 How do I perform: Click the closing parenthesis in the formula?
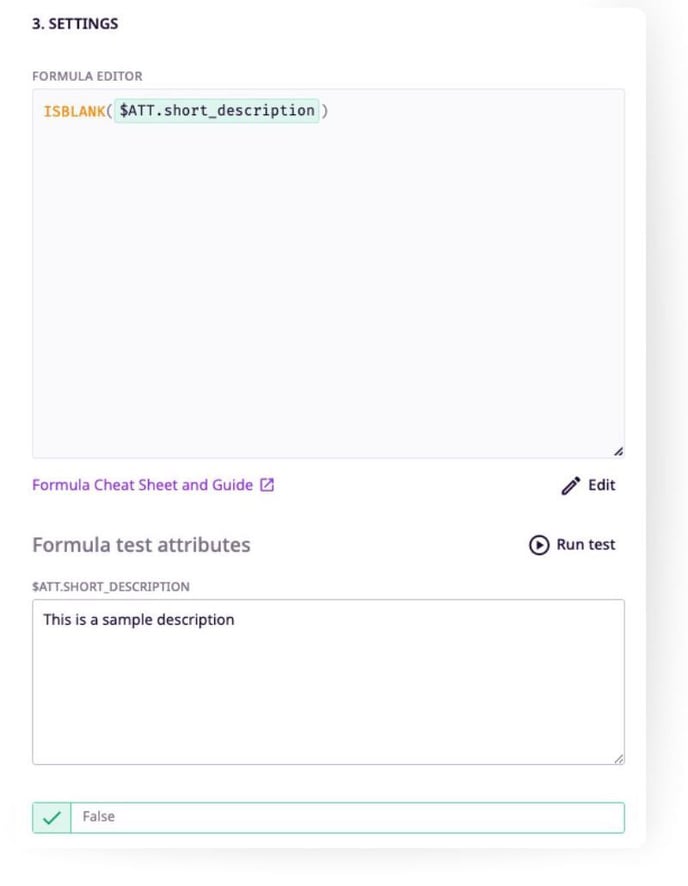click(325, 111)
